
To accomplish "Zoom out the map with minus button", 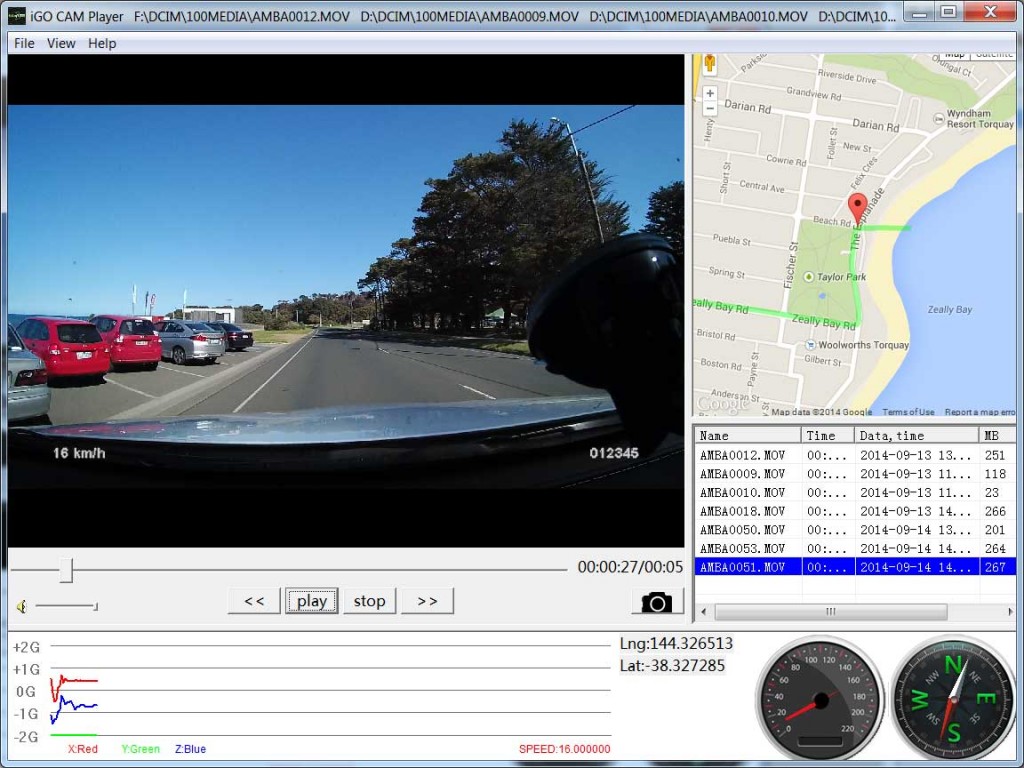I will pyautogui.click(x=710, y=108).
